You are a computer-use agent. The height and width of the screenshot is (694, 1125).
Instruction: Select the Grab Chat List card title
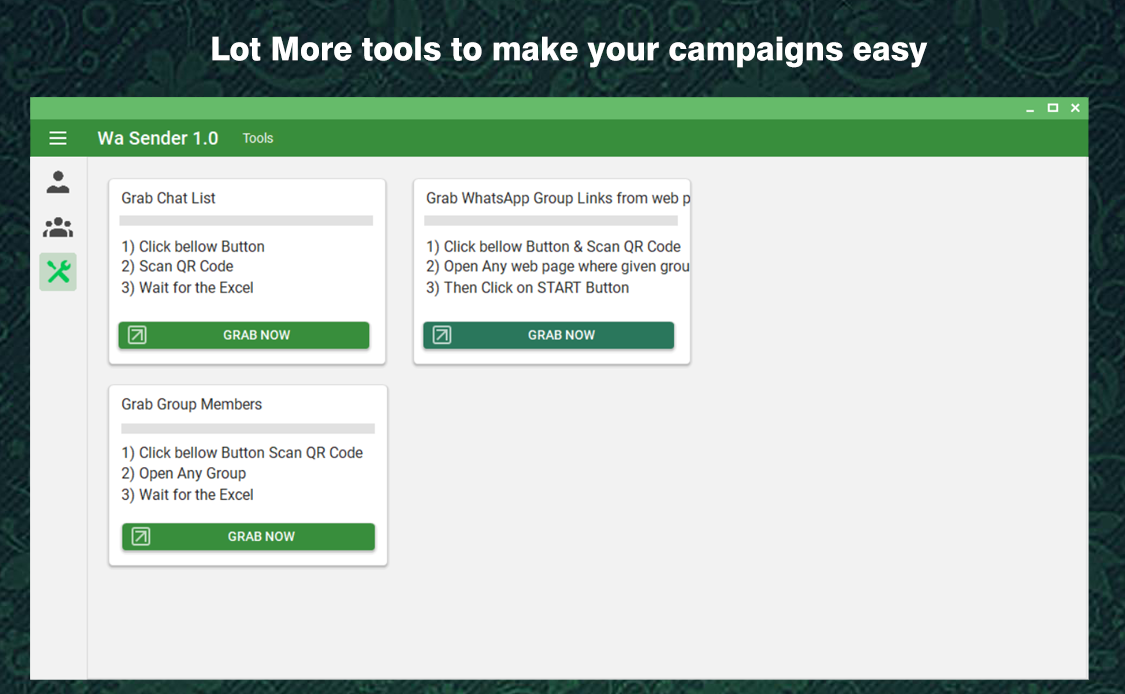tap(169, 198)
